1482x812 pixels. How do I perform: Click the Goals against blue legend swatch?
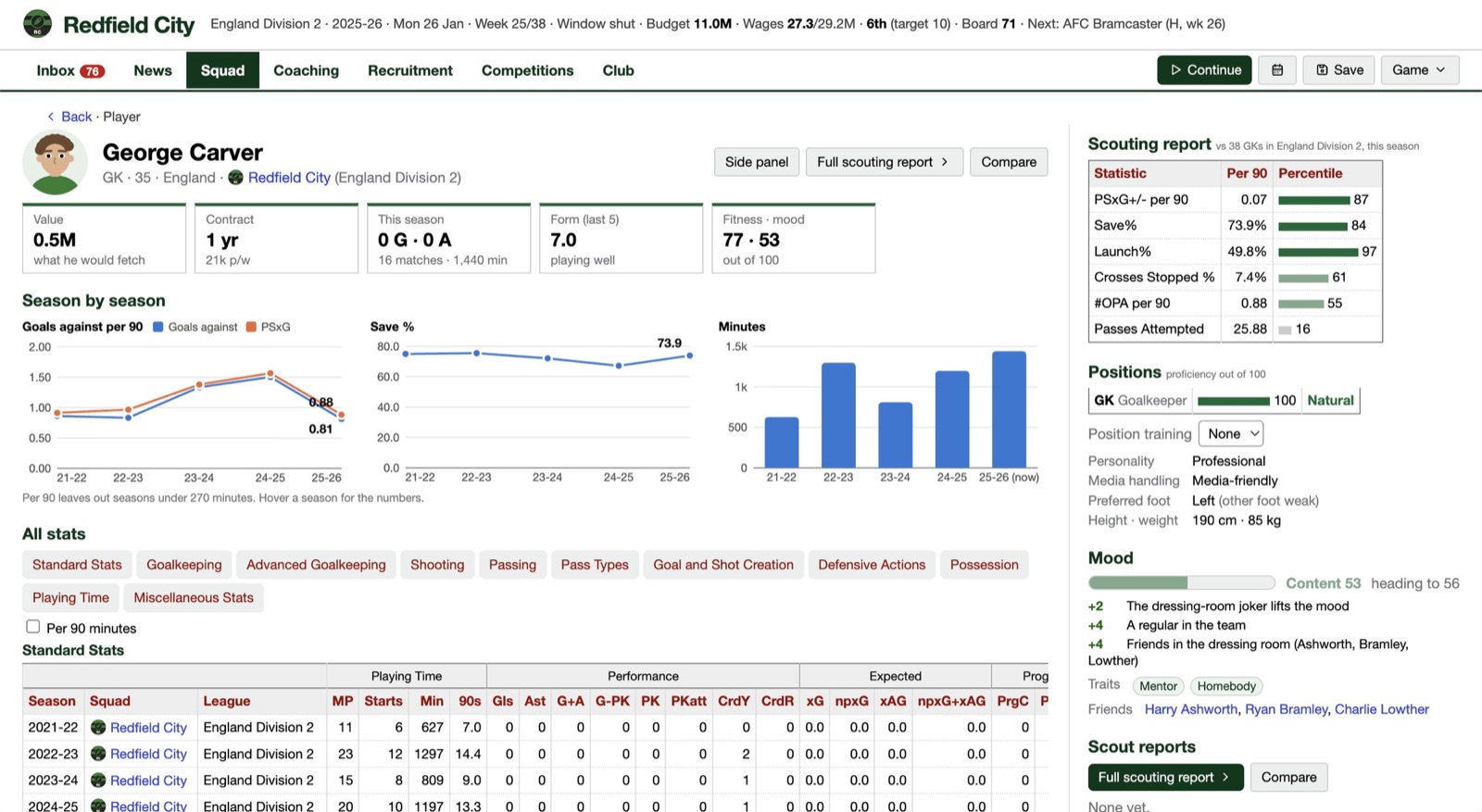click(158, 327)
